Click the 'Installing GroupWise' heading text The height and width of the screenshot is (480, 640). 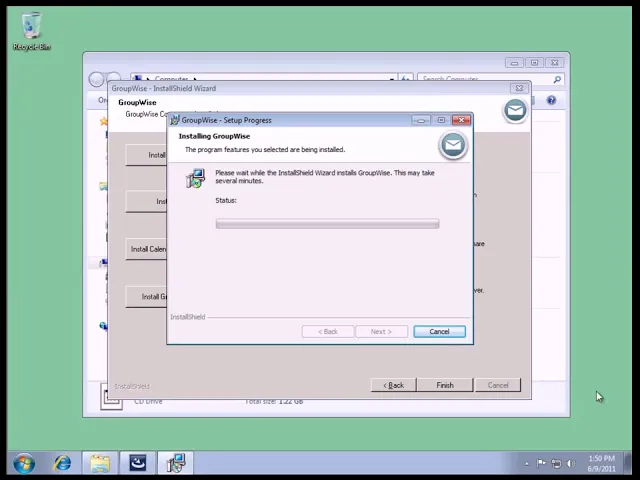pos(214,136)
